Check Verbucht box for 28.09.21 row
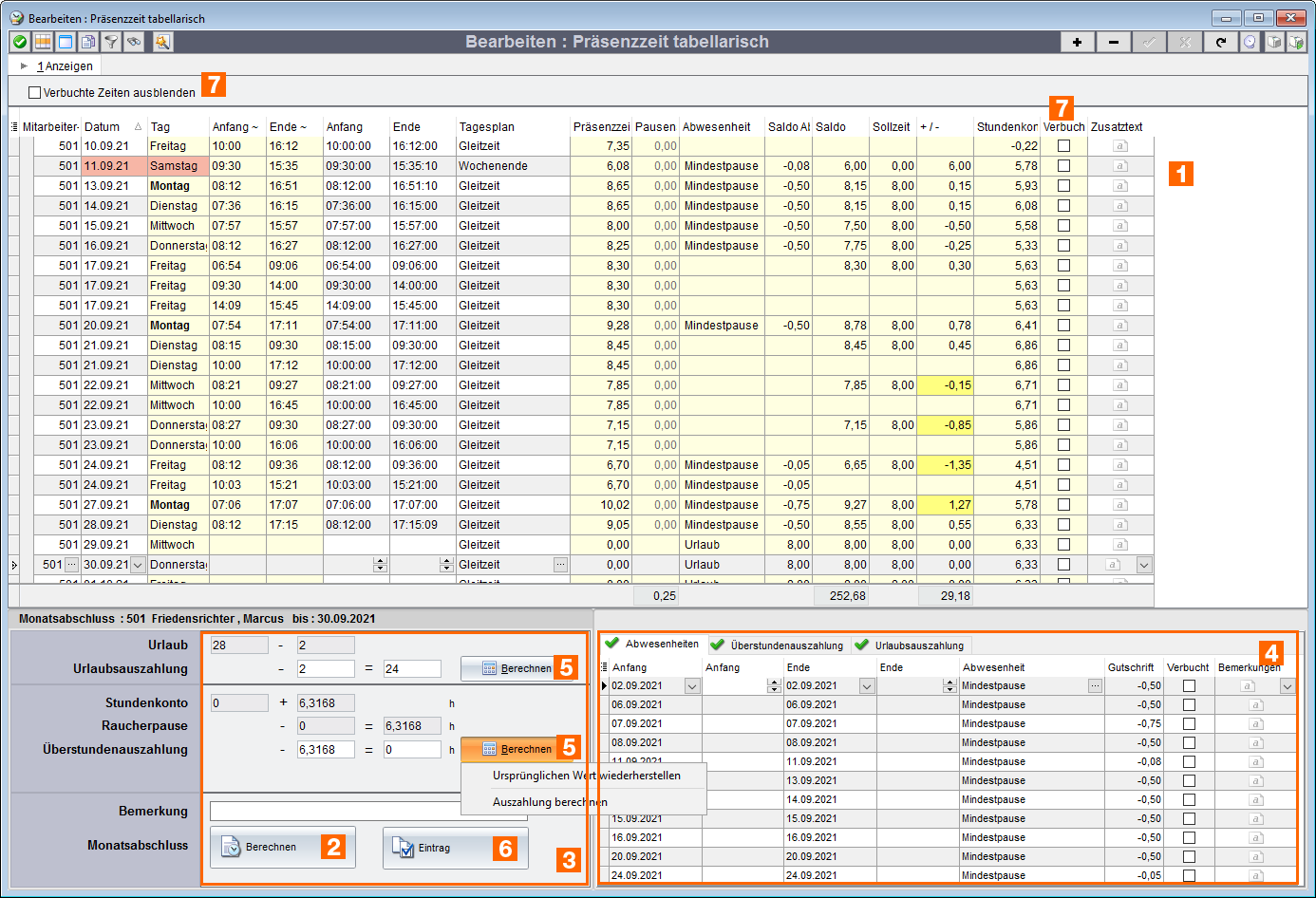 click(1063, 525)
